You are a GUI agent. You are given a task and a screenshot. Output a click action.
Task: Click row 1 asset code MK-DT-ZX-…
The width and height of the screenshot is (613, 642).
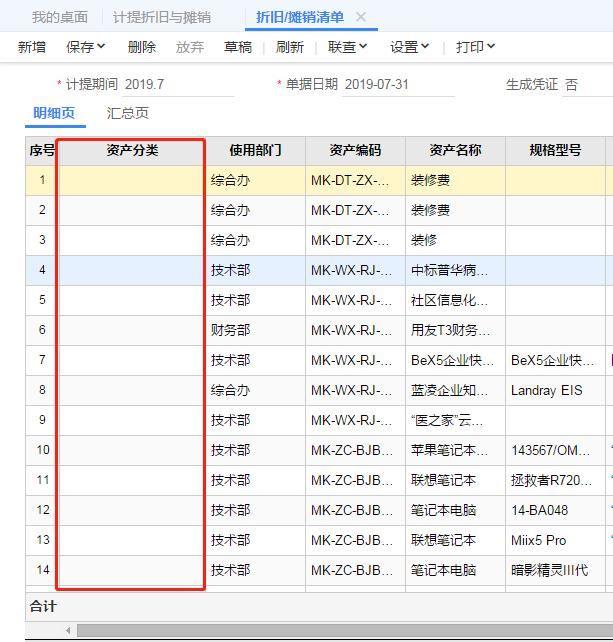(x=350, y=180)
